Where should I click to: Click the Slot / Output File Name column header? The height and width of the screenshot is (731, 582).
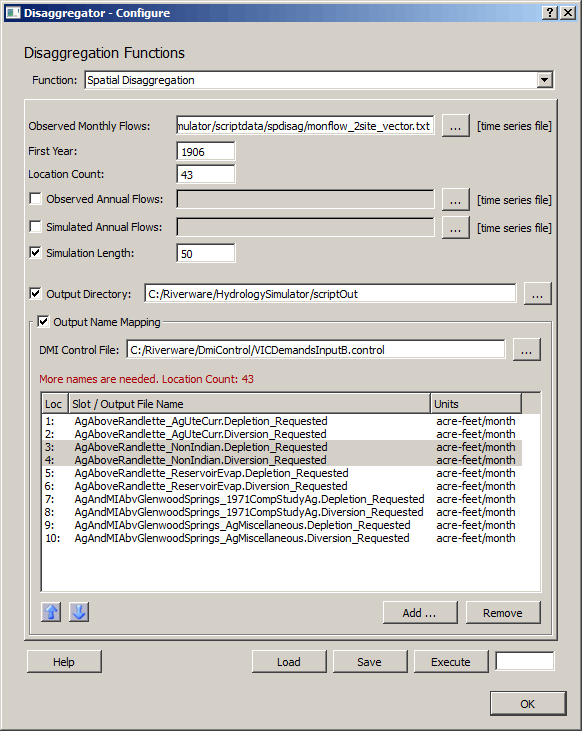249,404
